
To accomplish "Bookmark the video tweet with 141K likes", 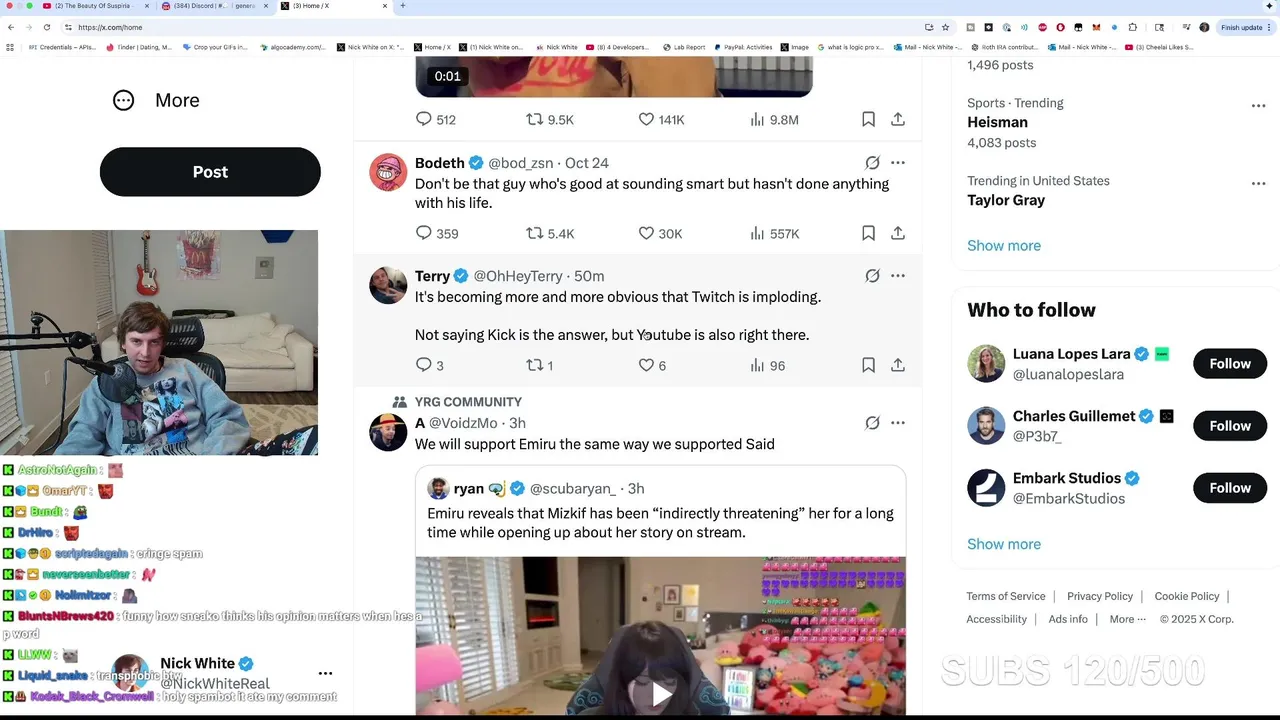I will (868, 119).
